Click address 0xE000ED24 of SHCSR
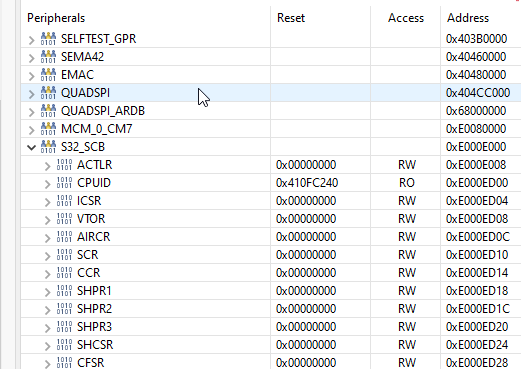 [x=477, y=345]
